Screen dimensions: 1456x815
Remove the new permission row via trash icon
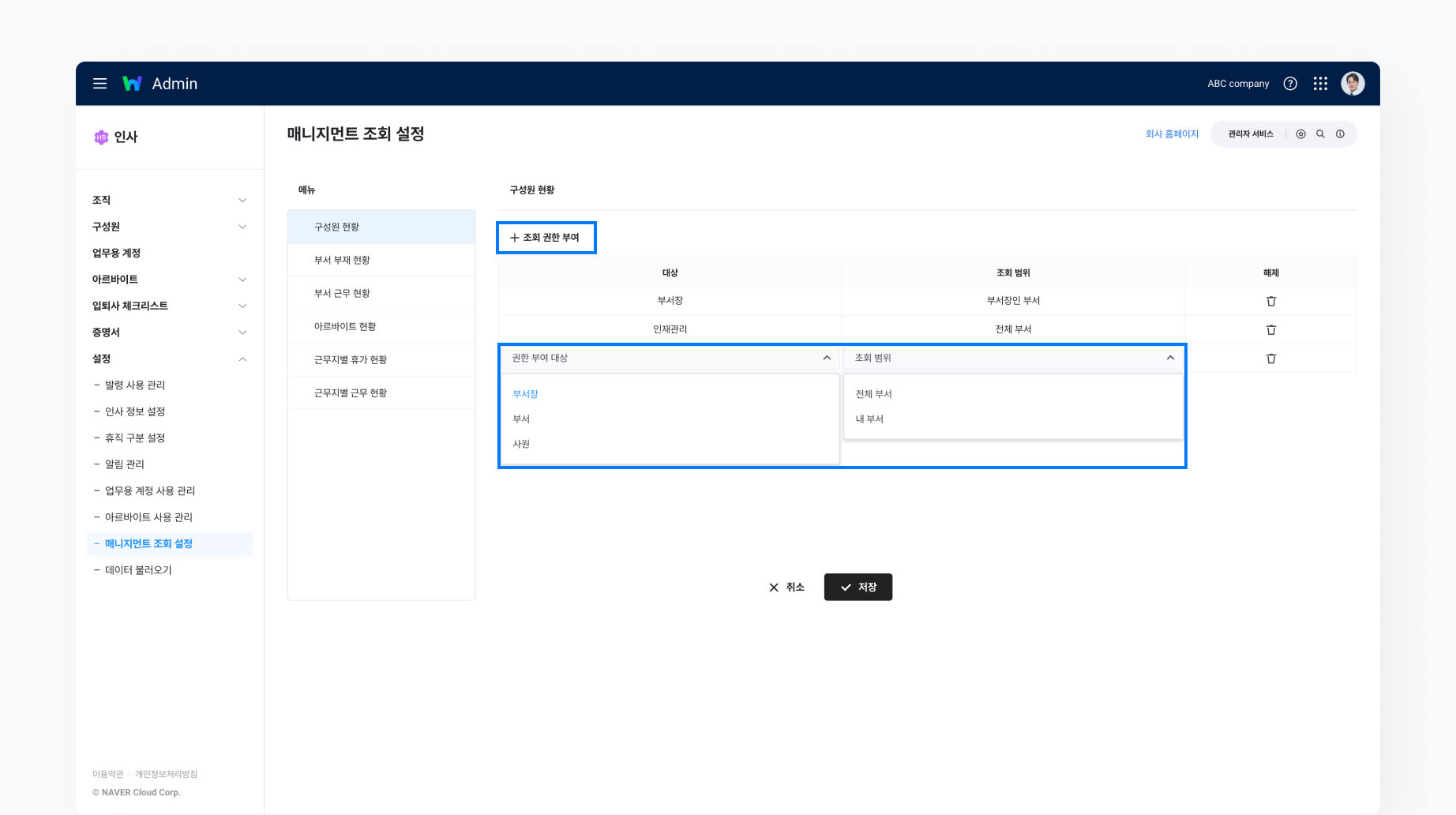(x=1270, y=359)
